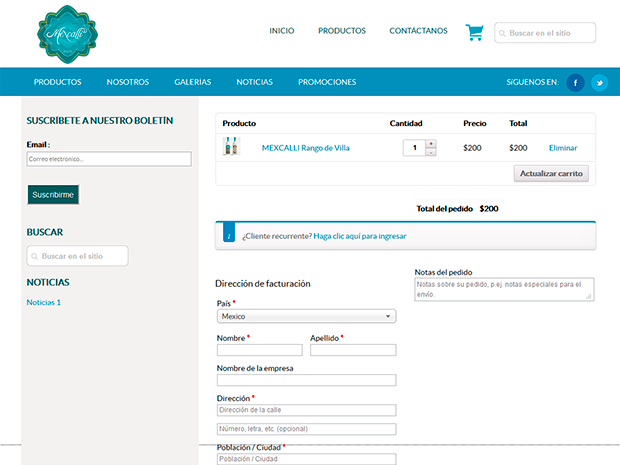Focus the Número, letra, etc. optional field
This screenshot has height=465, width=620.
(306, 429)
